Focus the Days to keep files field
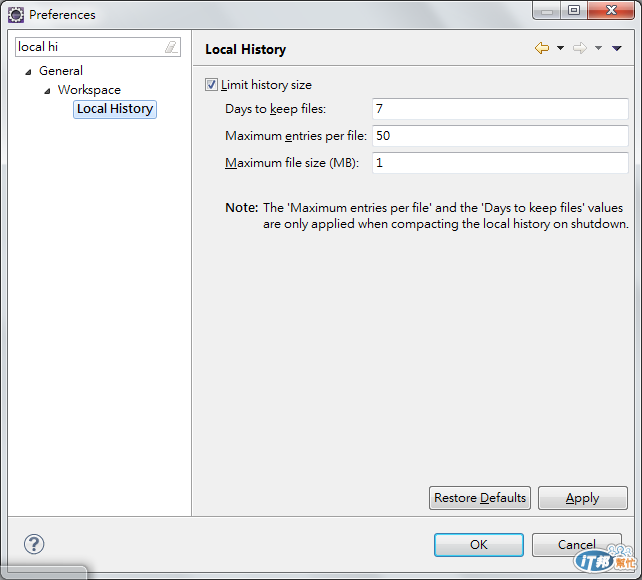The width and height of the screenshot is (642, 580). 500,109
